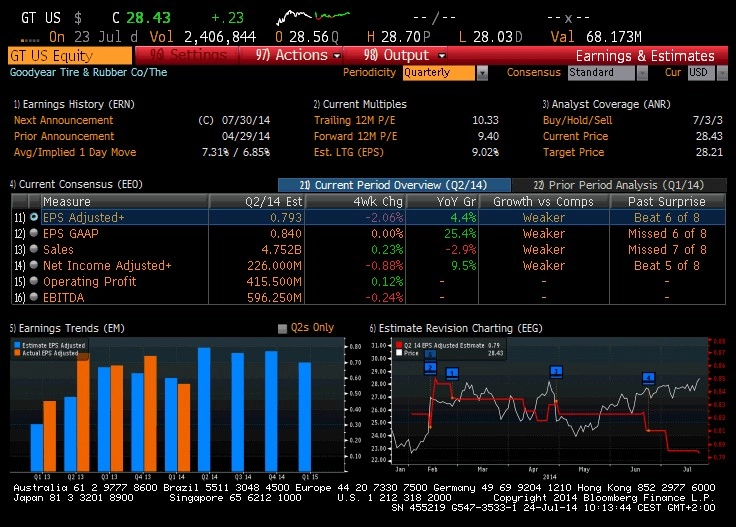
Task: Click white Price legend swatch
Action: [x=399, y=353]
